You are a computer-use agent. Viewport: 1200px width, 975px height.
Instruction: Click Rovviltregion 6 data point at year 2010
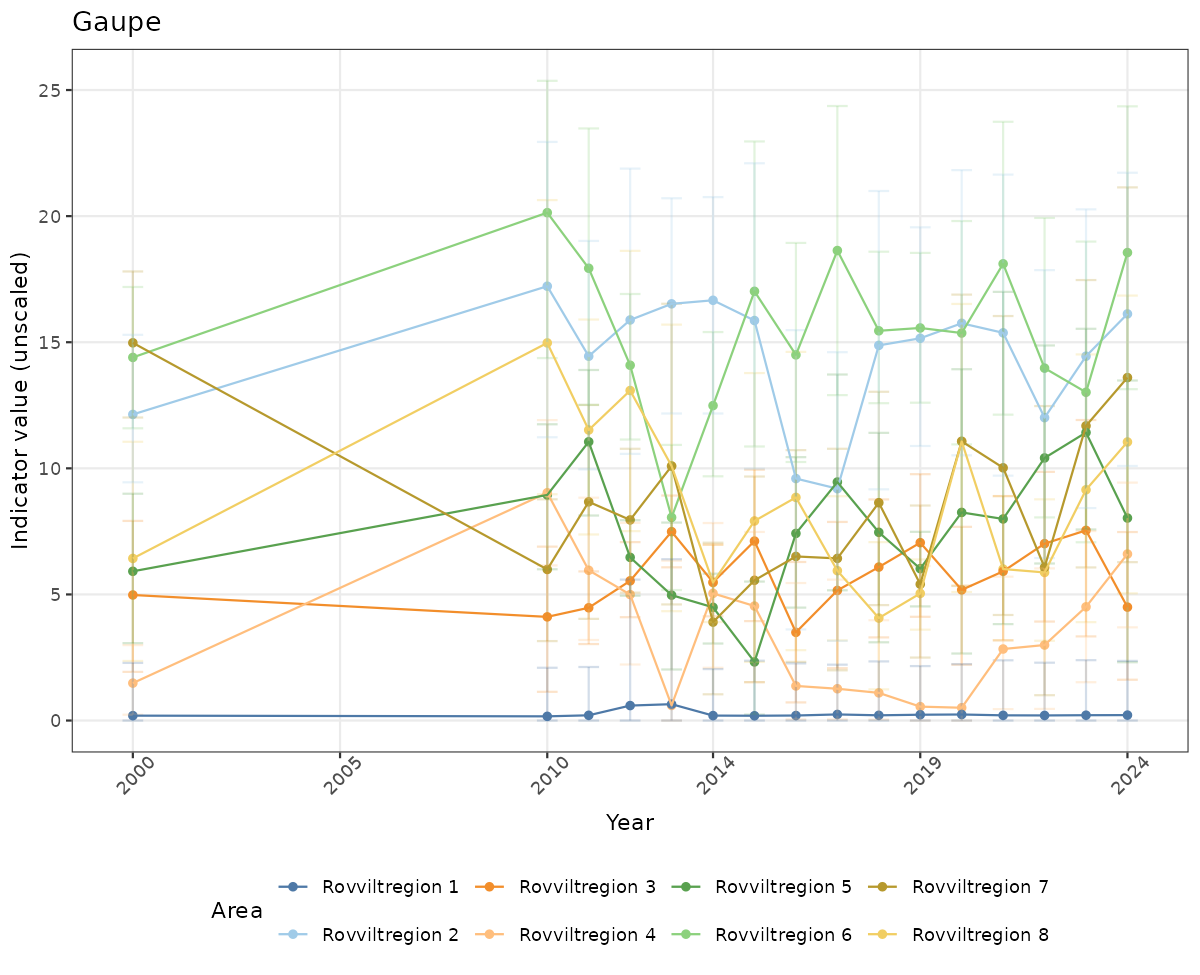click(547, 212)
